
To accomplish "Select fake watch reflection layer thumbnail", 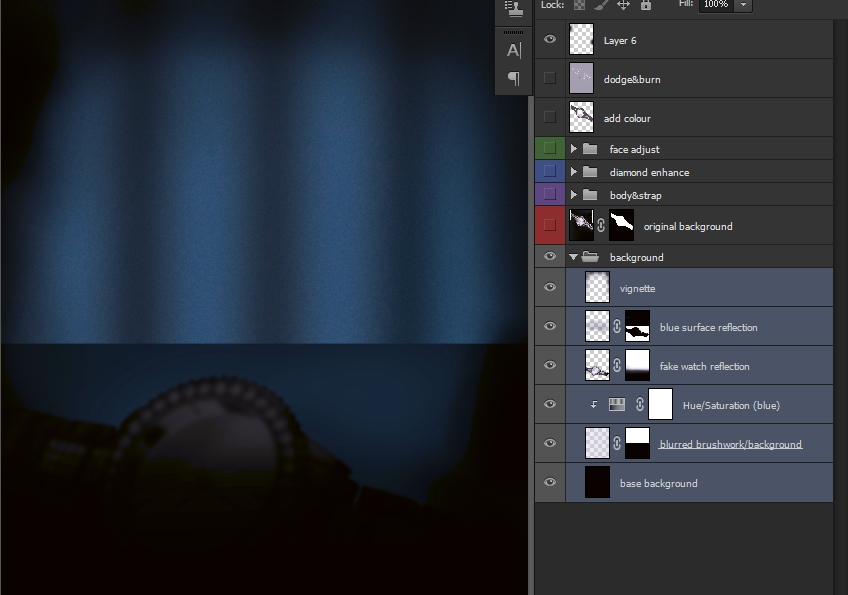I will pos(598,365).
